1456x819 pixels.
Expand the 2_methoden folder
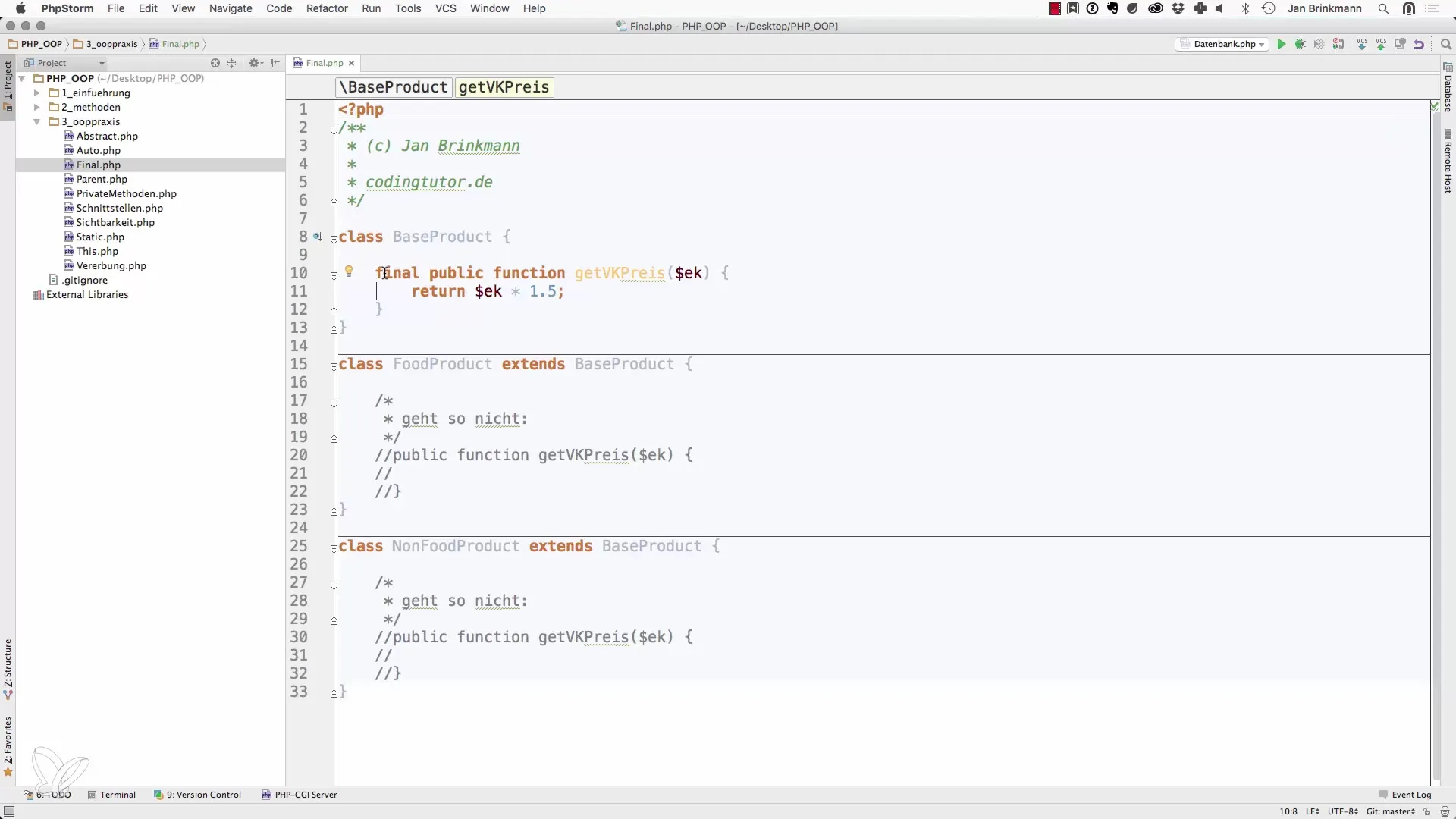click(x=36, y=107)
